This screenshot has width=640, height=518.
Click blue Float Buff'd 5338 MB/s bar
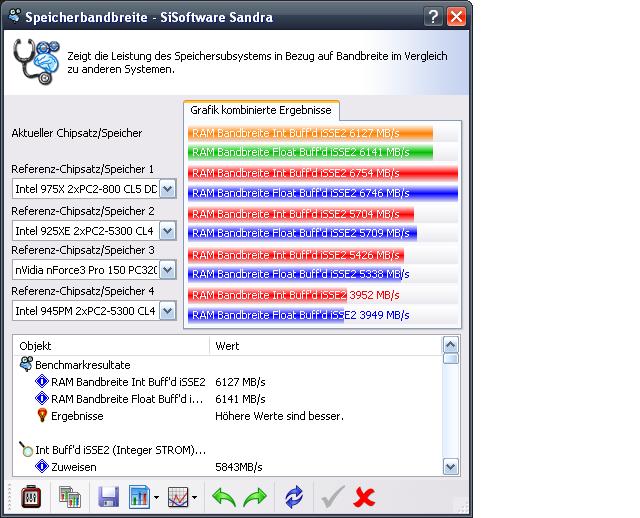295,274
